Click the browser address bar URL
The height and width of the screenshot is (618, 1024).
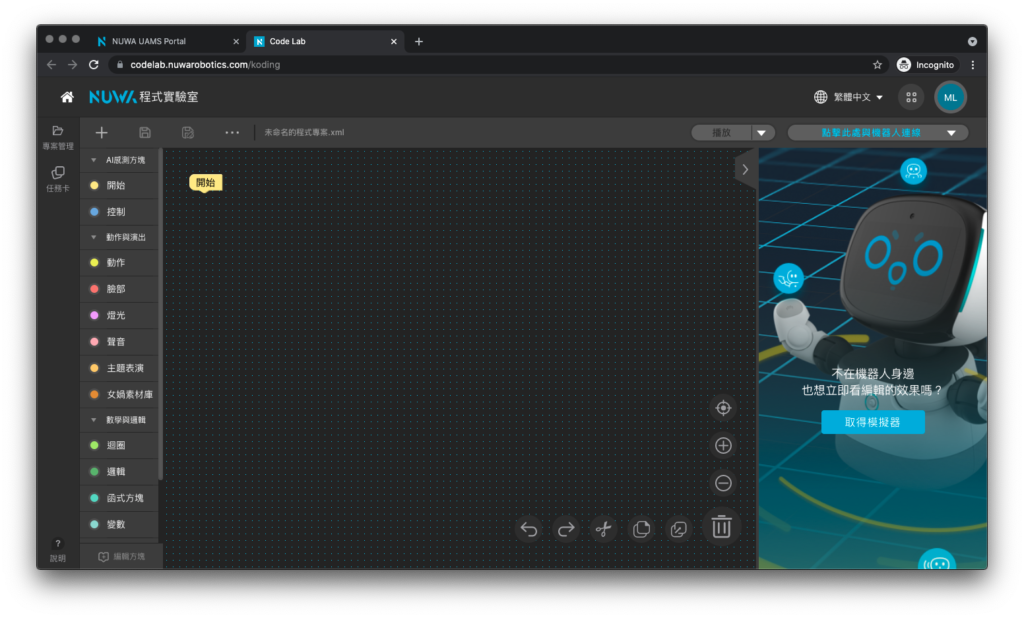[205, 65]
